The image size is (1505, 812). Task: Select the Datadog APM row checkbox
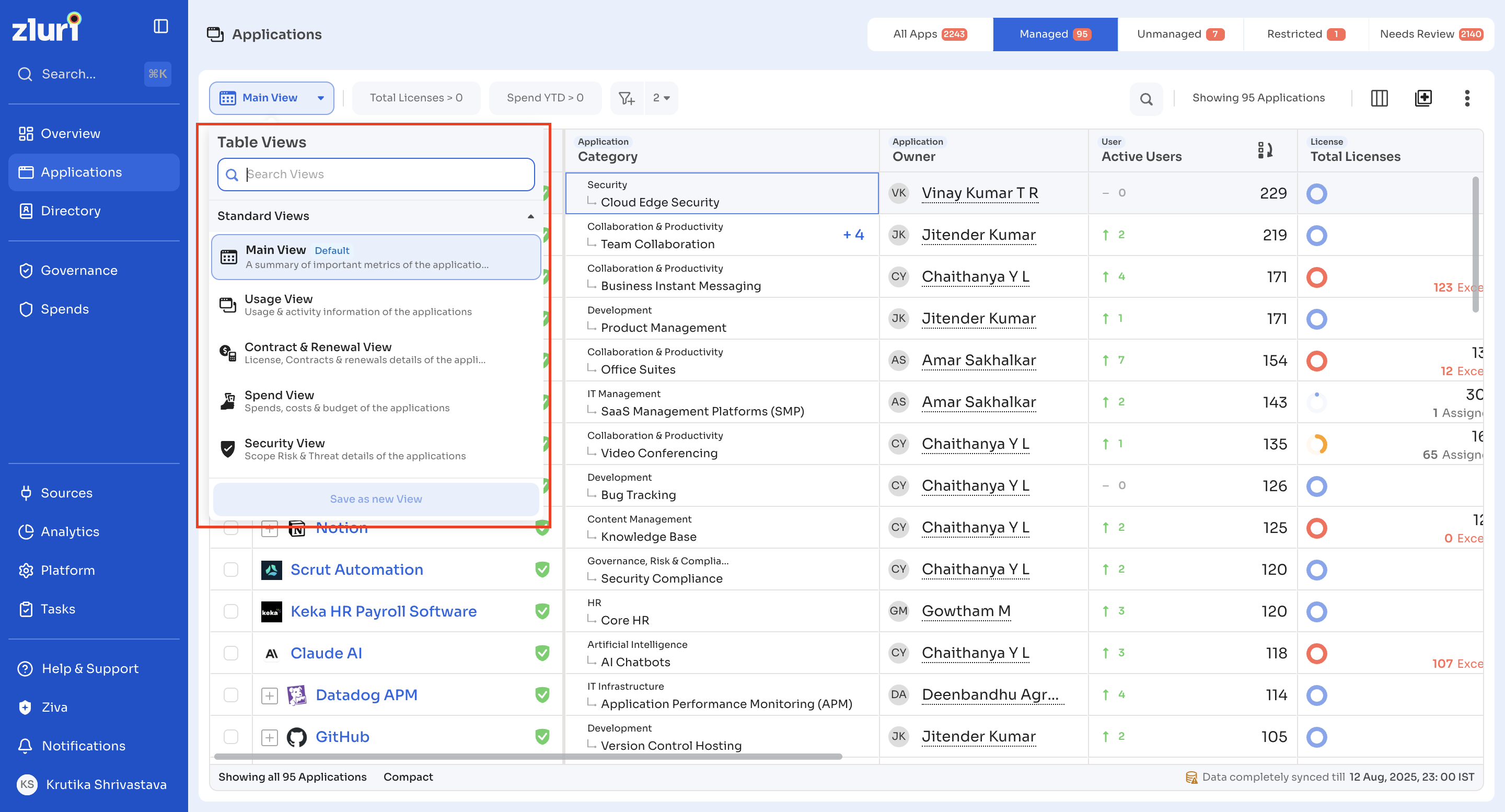click(x=231, y=695)
